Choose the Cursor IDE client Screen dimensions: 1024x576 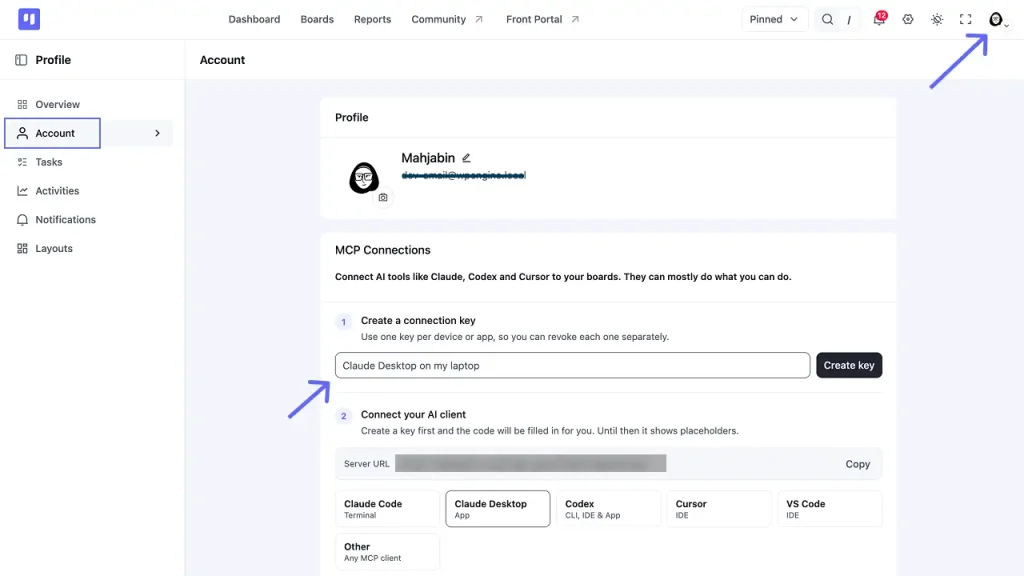click(x=718, y=509)
